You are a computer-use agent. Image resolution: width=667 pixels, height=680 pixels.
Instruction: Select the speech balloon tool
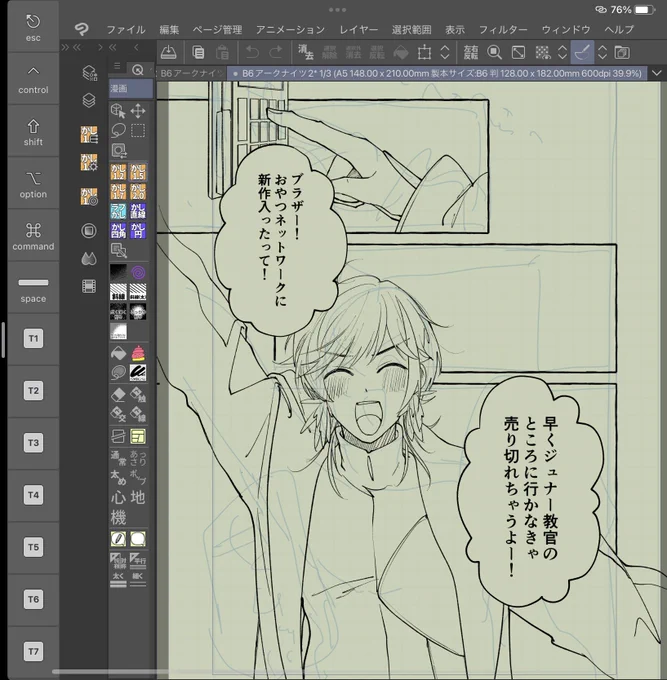point(138,539)
